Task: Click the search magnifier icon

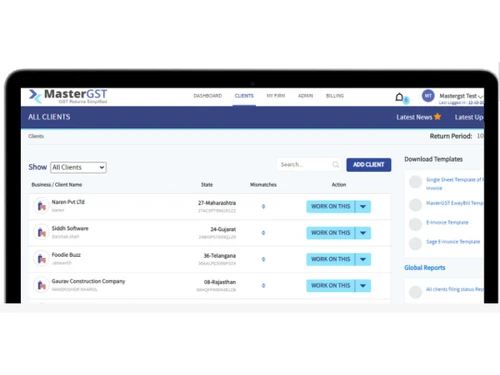Action: [336, 164]
